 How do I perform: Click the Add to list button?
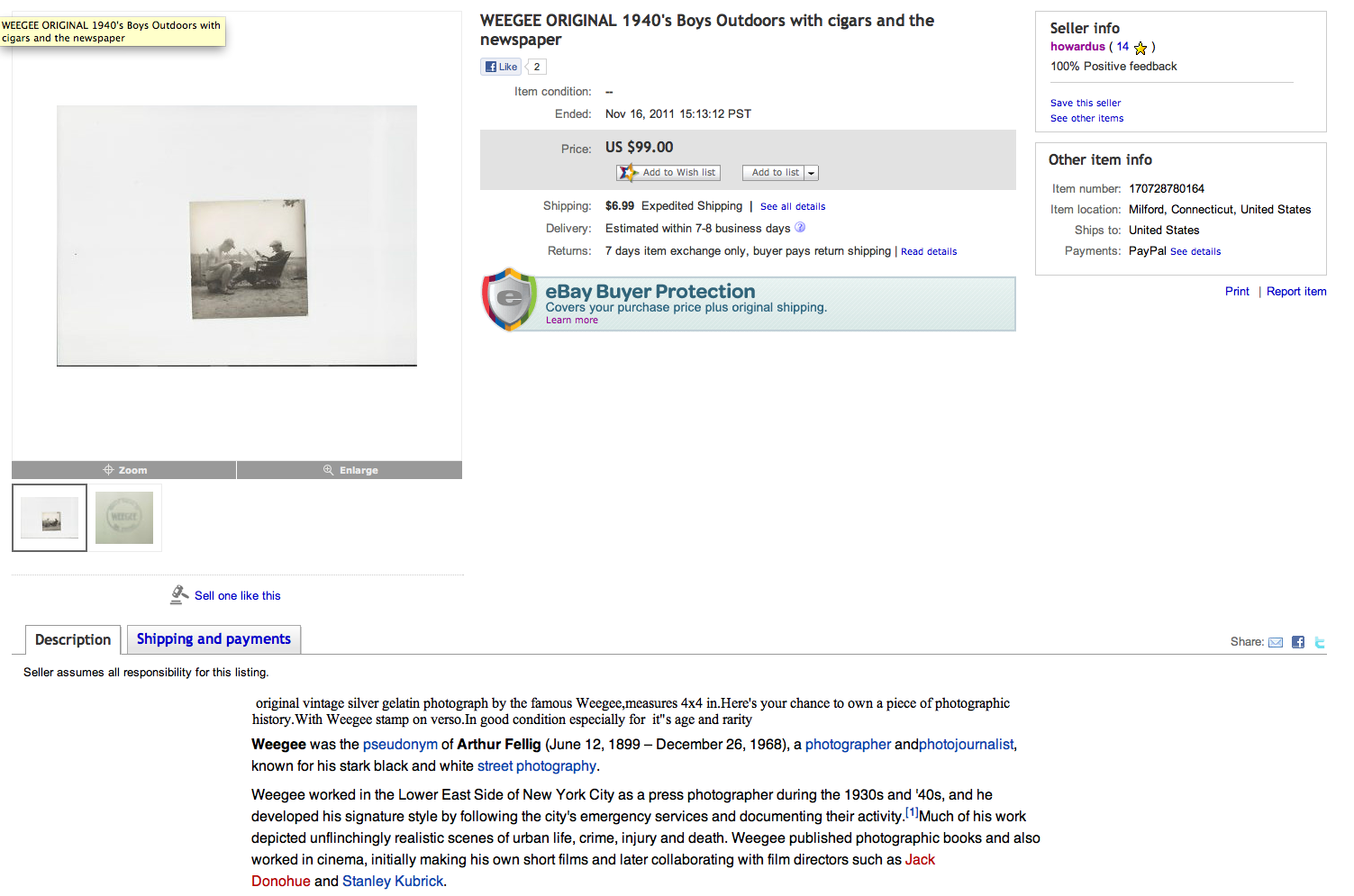[774, 173]
